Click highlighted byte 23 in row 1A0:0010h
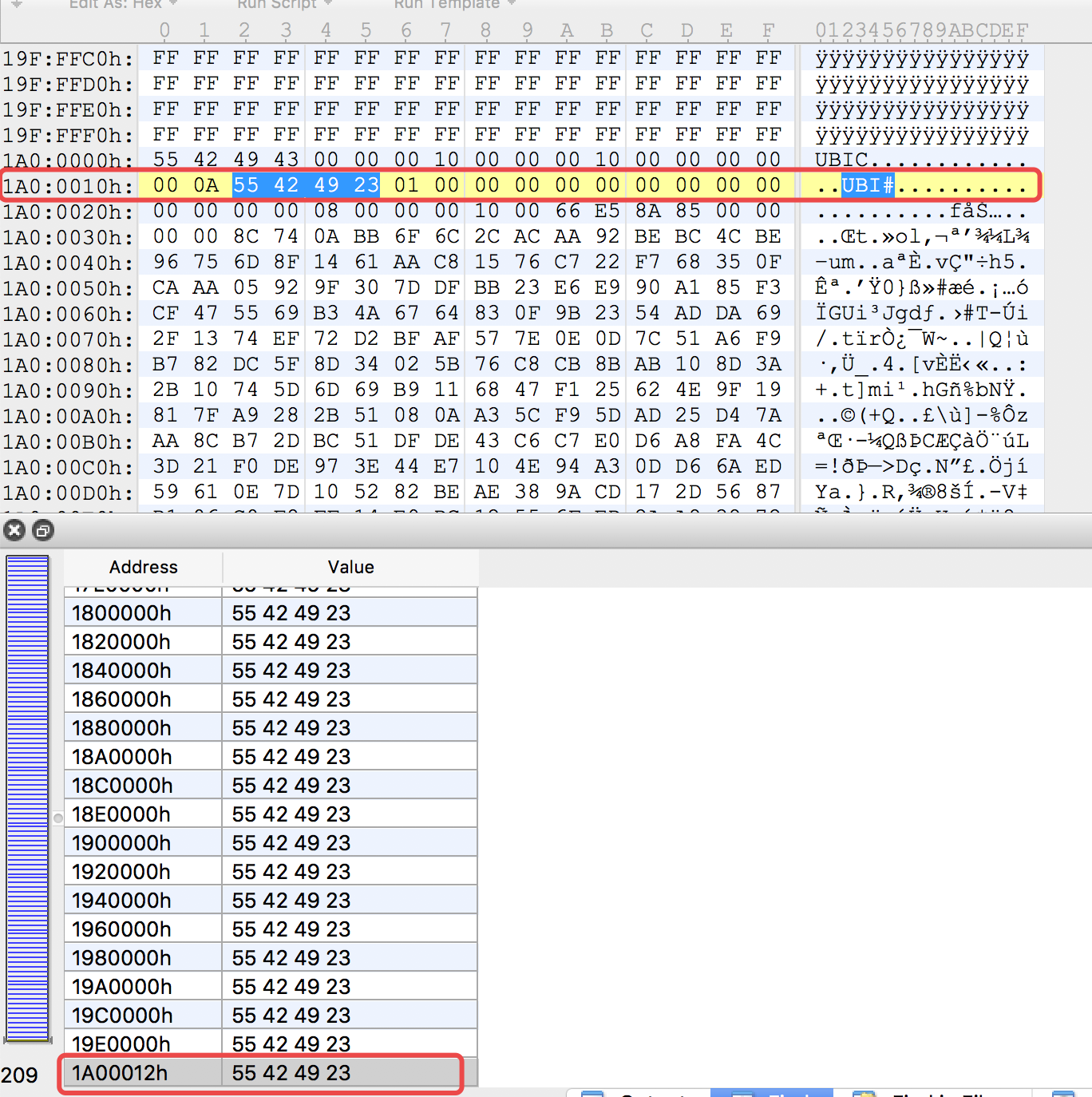The height and width of the screenshot is (1097, 1092). [x=366, y=185]
